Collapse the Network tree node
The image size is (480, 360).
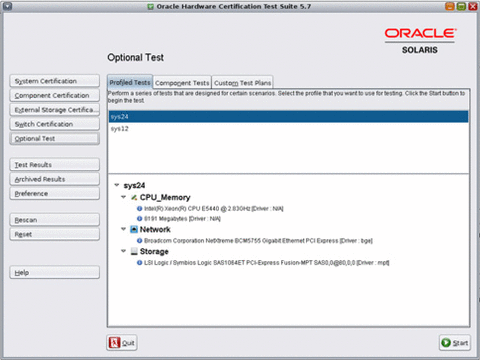123,229
